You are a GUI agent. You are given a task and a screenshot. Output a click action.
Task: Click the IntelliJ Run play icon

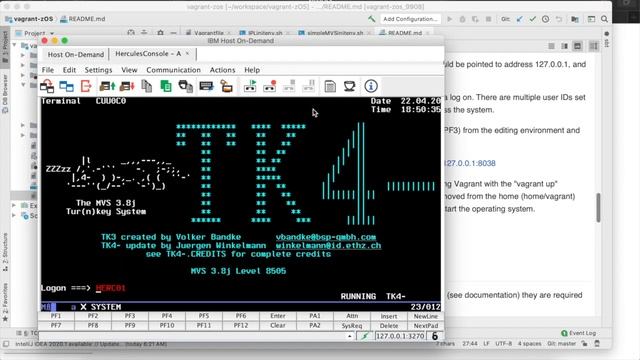point(449,19)
